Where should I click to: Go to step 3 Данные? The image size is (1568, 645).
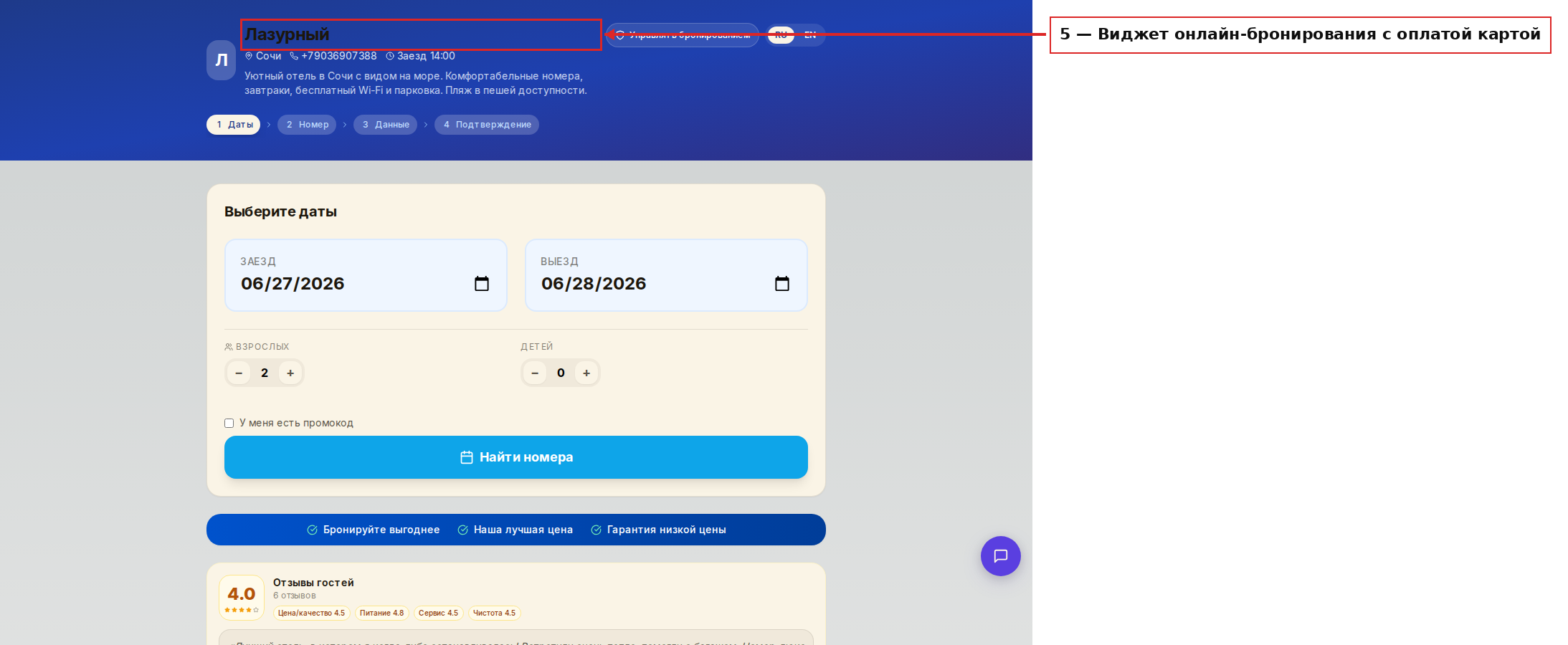[385, 125]
